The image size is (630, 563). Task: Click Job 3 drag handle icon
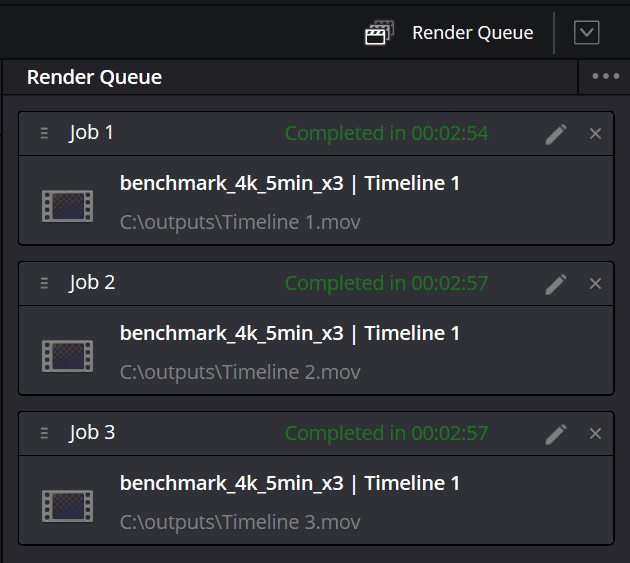click(44, 434)
